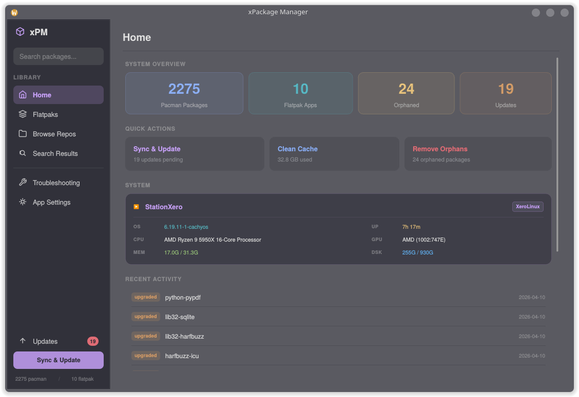Viewport: 579px width, 397px height.
Task: Click the orange icon beside StationXero
Action: 136,207
